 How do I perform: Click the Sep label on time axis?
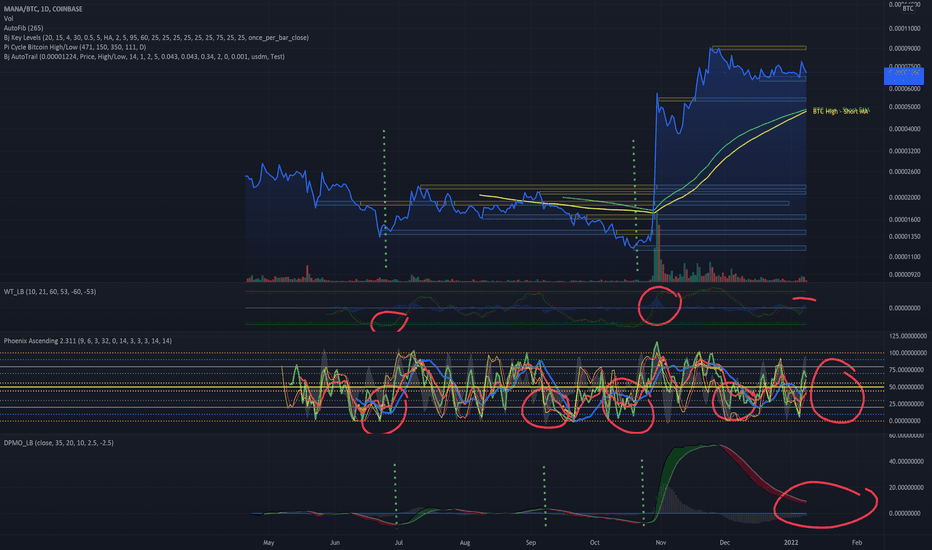click(531, 543)
